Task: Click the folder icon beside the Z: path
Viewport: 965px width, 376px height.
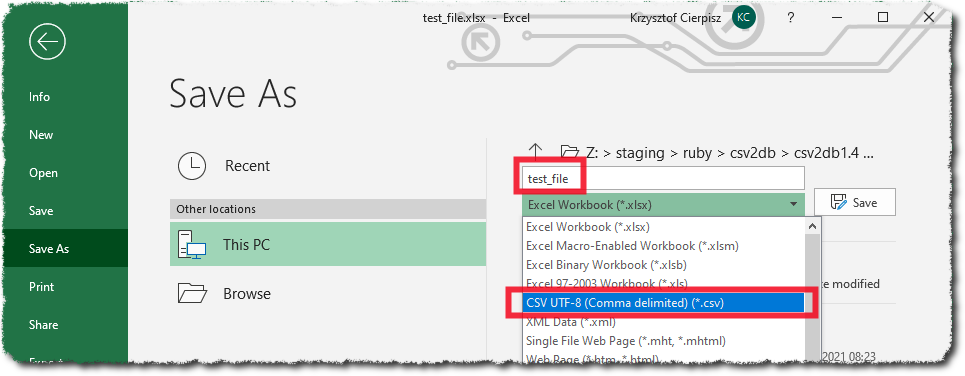Action: (x=570, y=152)
